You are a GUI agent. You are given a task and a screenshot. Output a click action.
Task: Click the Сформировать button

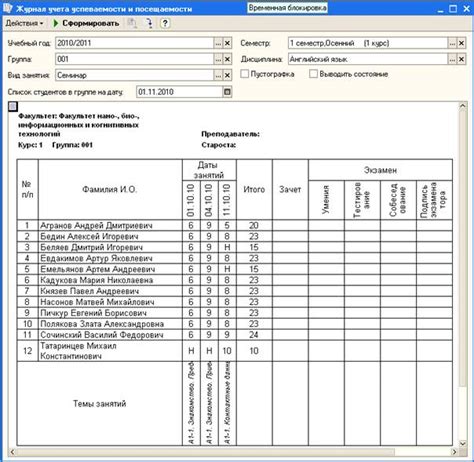coord(86,23)
